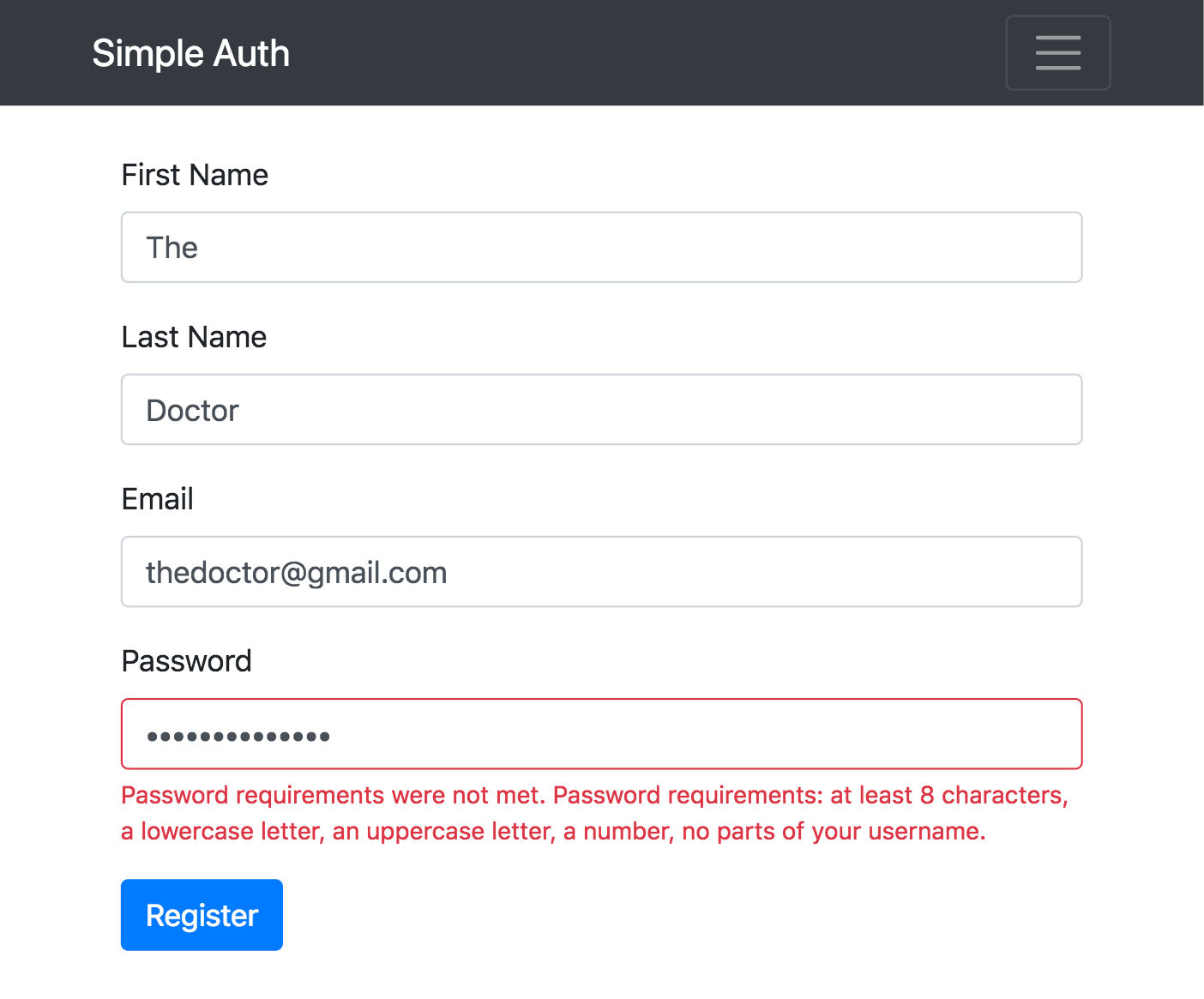Click the typed "thedoctor@gmail.com" text
Image resolution: width=1204 pixels, height=999 pixels.
tap(296, 573)
